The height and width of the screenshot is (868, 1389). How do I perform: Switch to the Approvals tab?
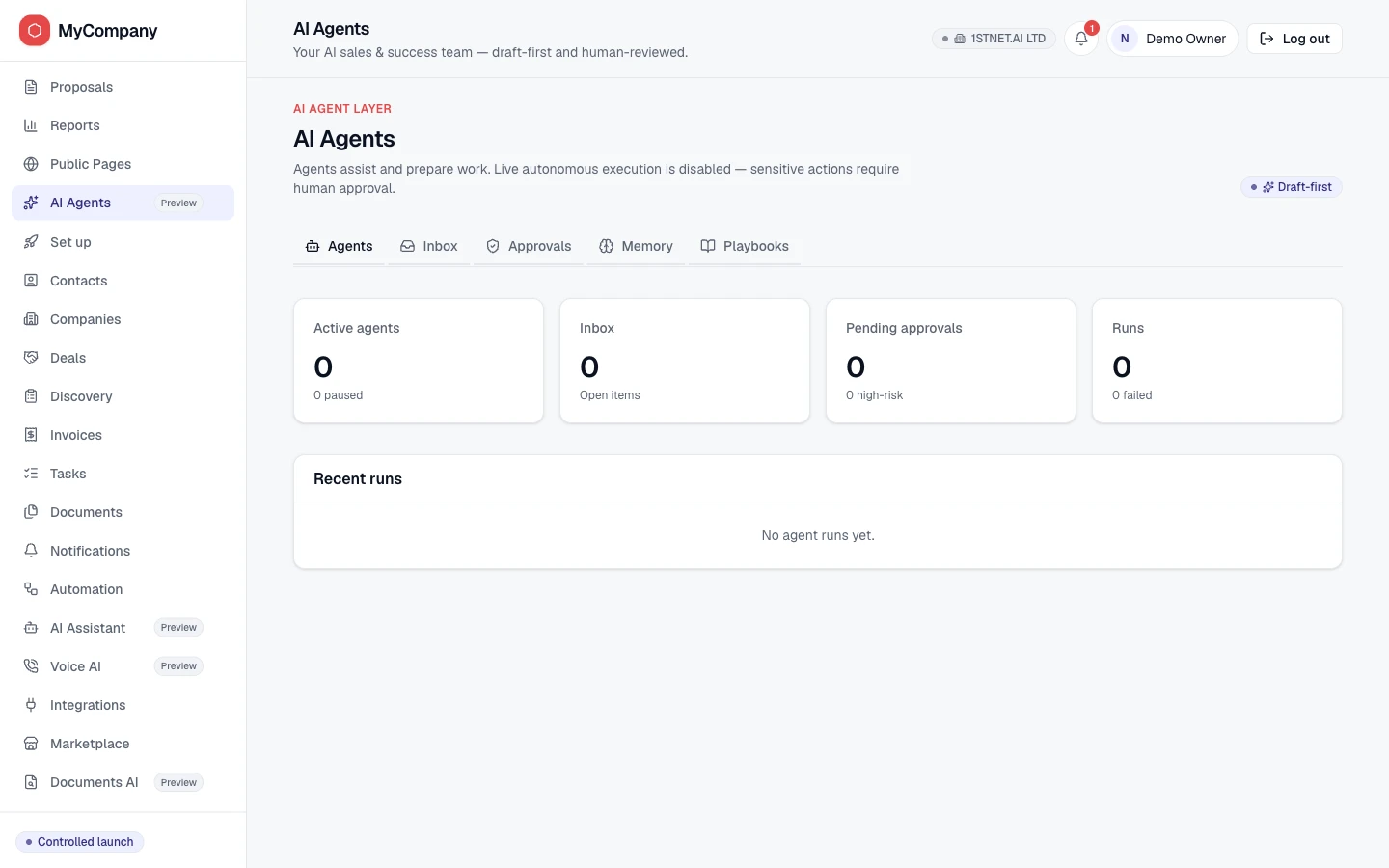click(x=529, y=246)
